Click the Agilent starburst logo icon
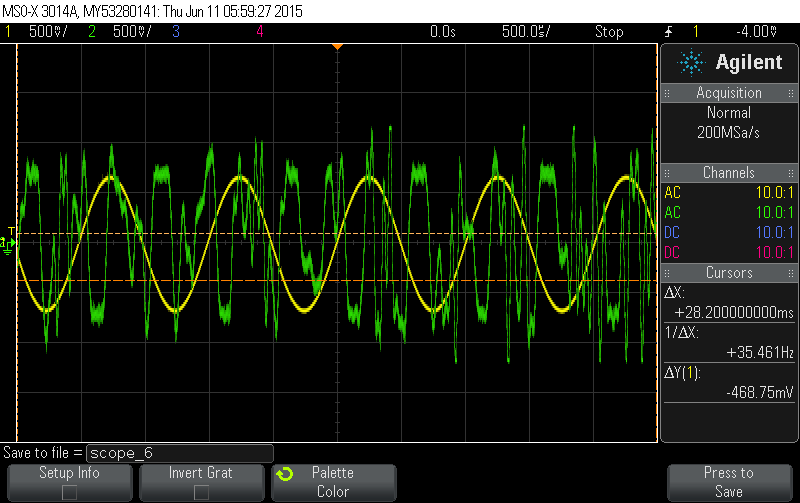800x503 pixels. [x=691, y=63]
